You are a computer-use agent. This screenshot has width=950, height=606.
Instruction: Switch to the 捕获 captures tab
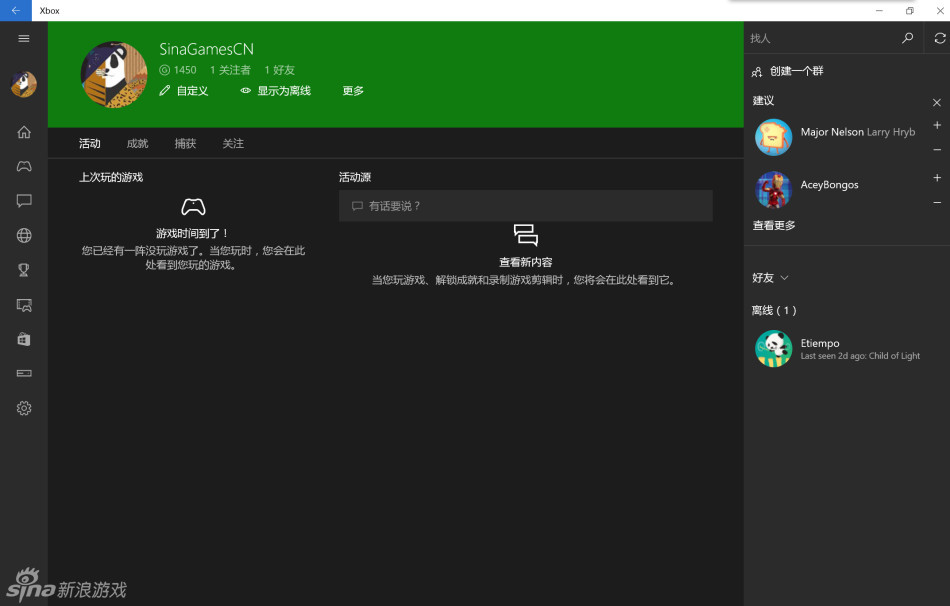185,144
